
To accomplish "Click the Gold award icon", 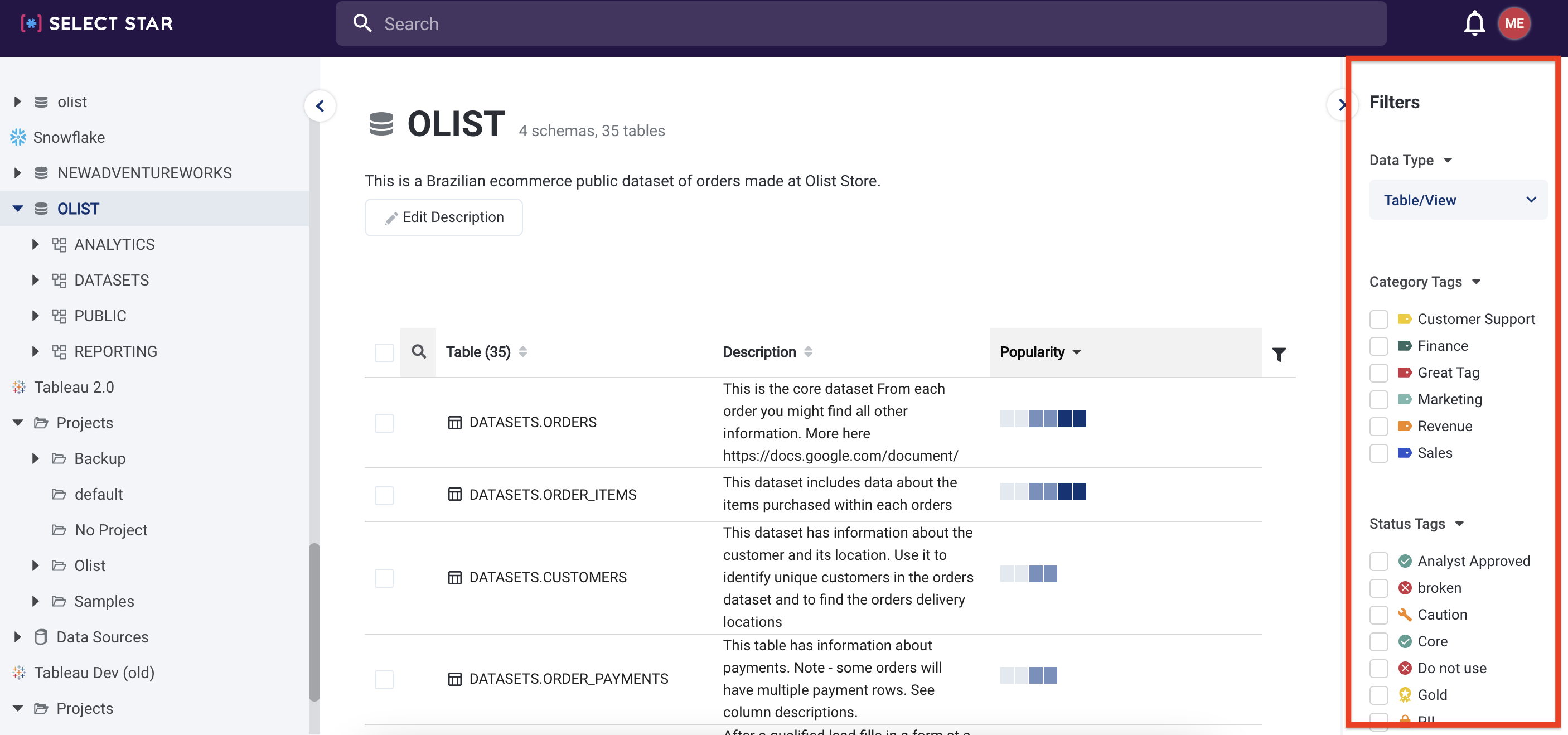I will pos(1404,695).
